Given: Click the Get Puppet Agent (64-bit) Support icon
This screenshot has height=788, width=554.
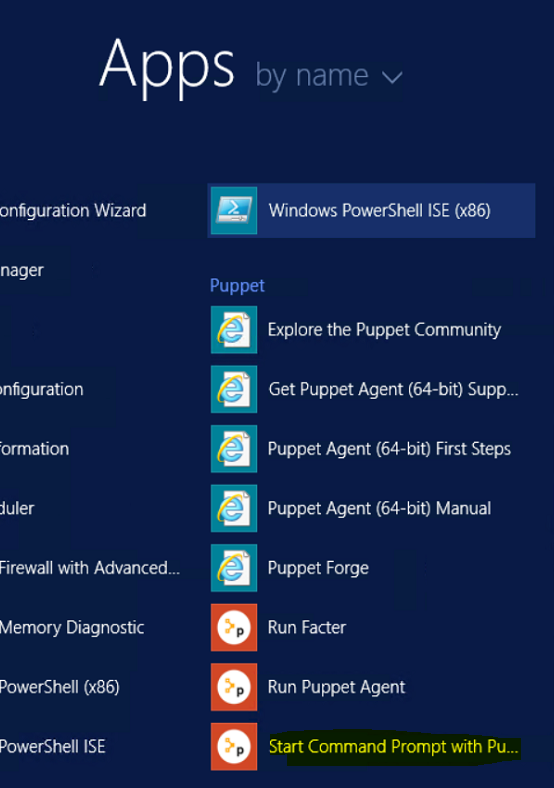Looking at the screenshot, I should [x=234, y=389].
